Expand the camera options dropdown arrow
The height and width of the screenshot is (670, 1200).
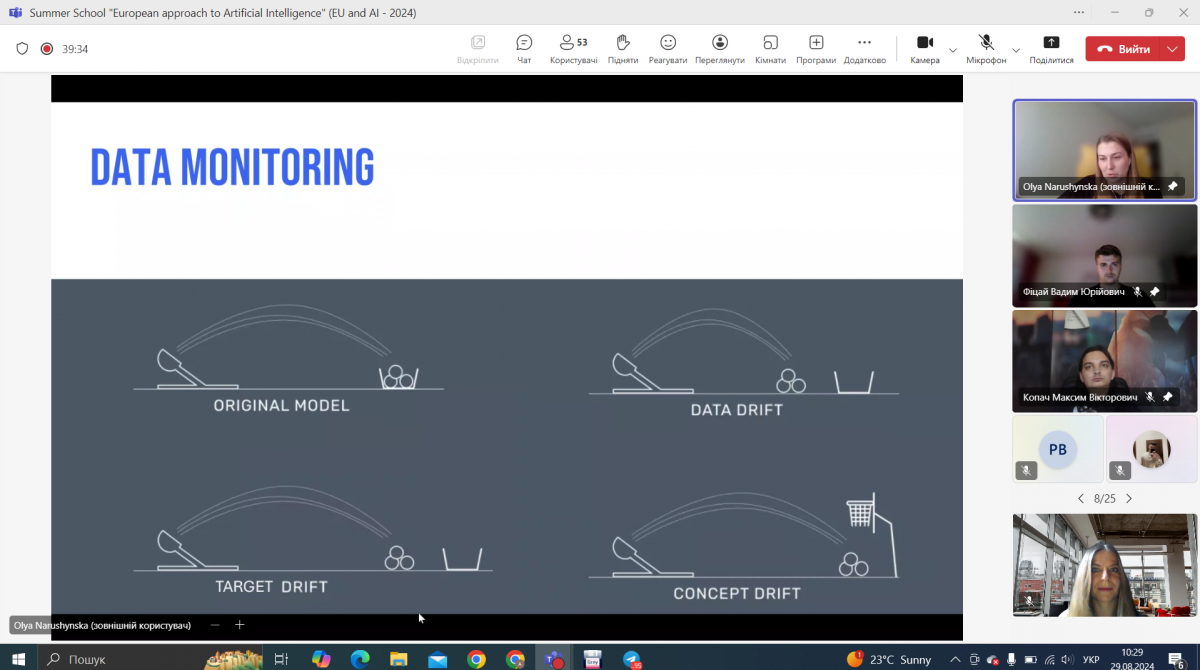coord(953,49)
